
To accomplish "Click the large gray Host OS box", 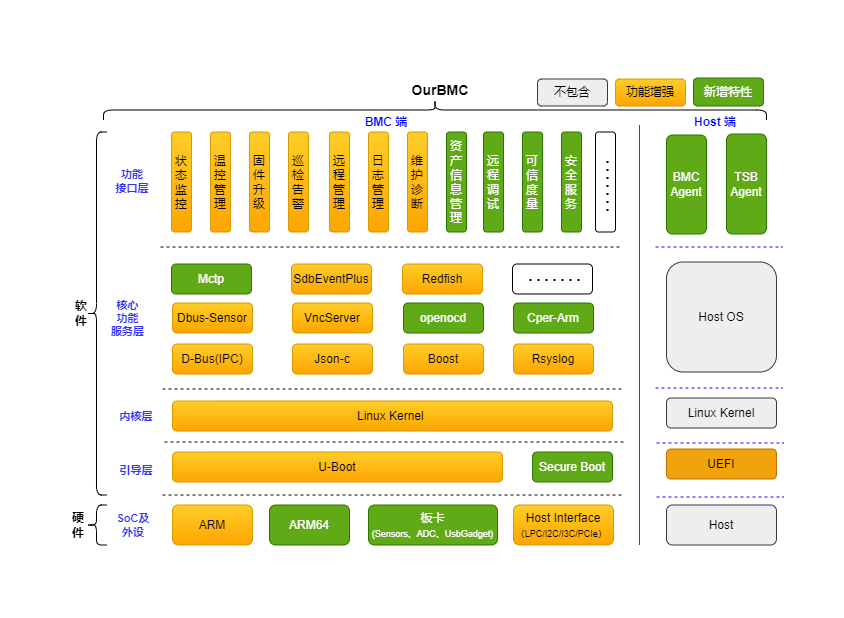I will (x=721, y=317).
